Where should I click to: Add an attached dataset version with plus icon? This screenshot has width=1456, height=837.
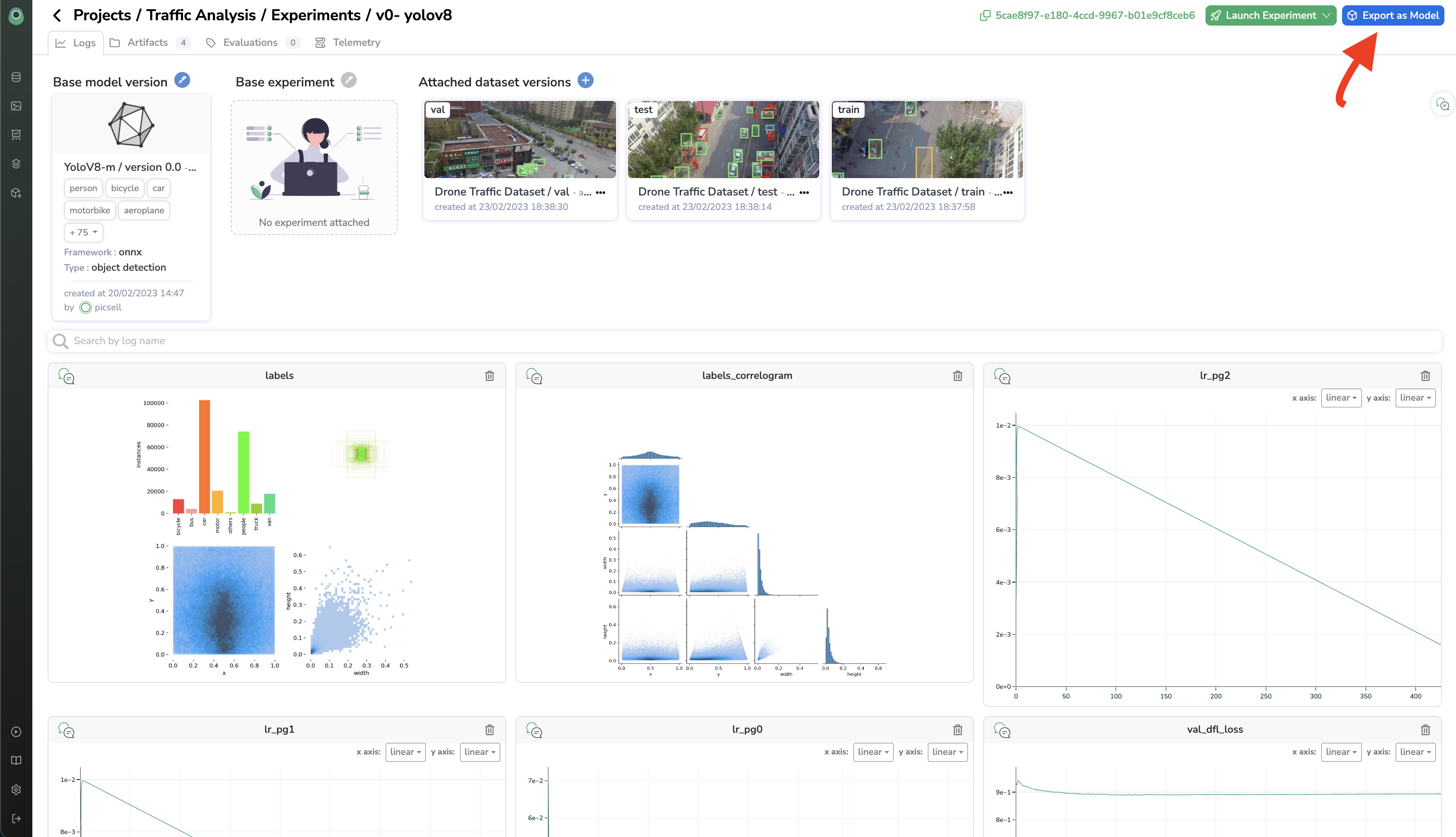pyautogui.click(x=585, y=81)
